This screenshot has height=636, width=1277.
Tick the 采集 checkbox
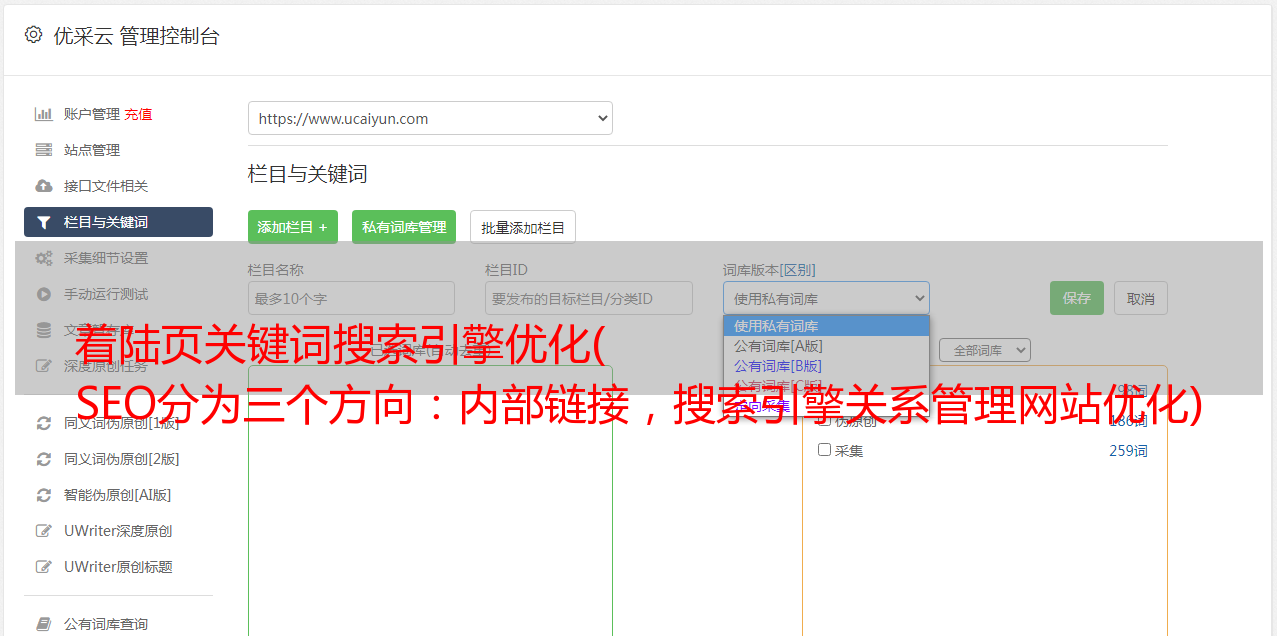tap(825, 450)
